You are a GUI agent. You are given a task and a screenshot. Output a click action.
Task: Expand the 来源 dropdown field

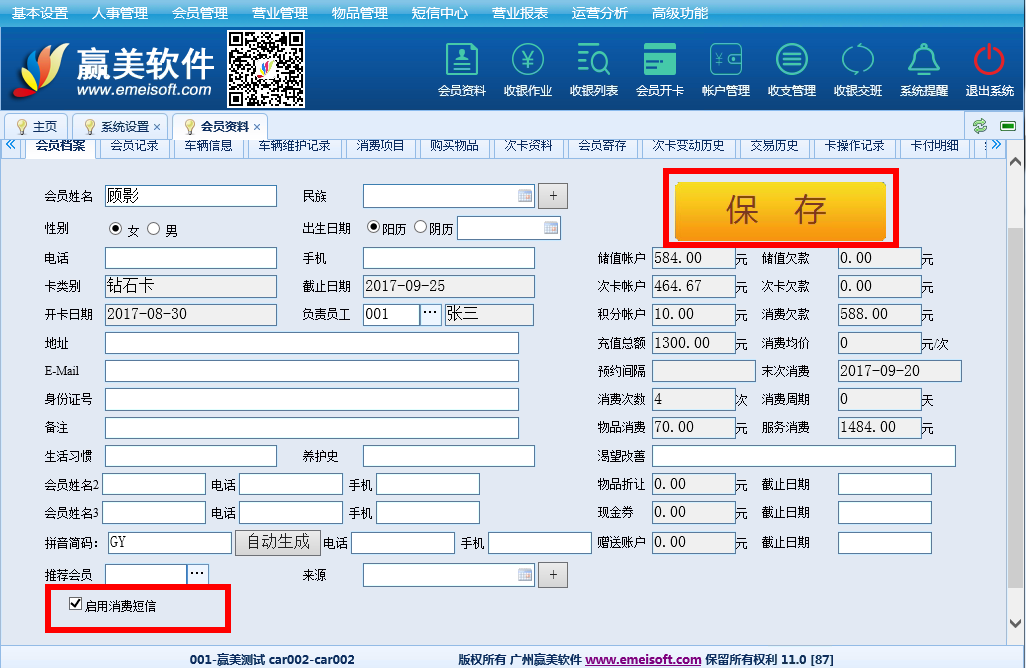point(525,575)
